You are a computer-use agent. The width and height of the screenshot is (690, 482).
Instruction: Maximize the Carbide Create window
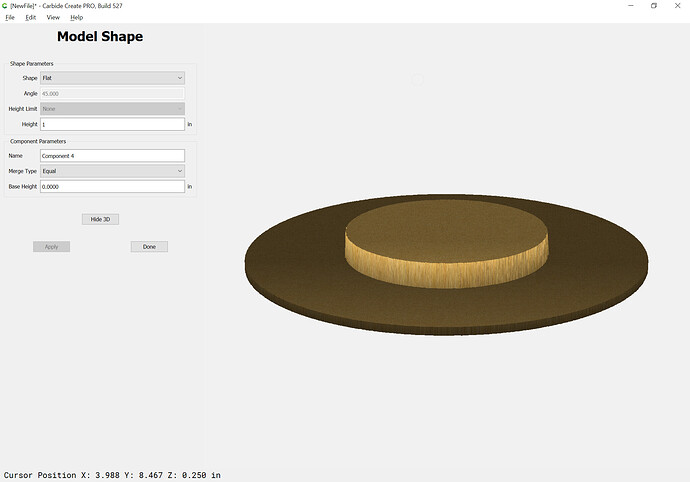click(x=653, y=6)
